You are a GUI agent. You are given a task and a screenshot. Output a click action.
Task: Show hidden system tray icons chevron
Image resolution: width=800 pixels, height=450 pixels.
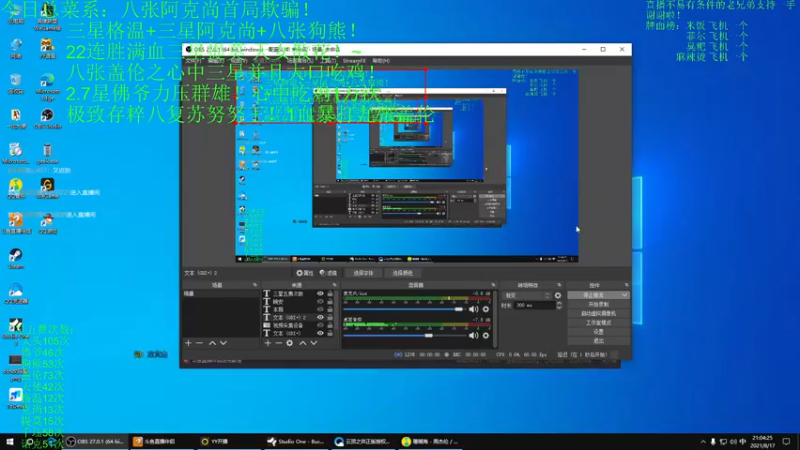[x=703, y=442]
